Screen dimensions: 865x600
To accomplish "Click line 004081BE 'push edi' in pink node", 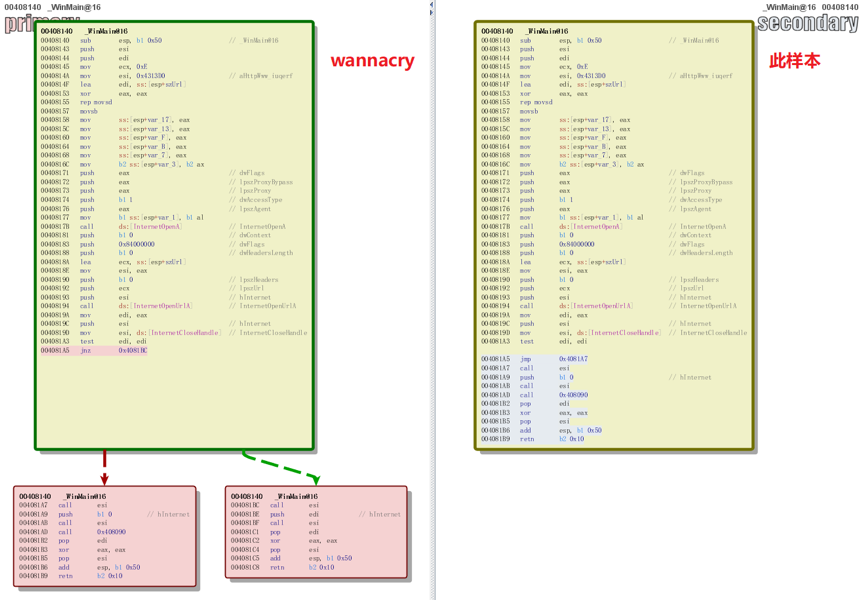I will [316, 515].
